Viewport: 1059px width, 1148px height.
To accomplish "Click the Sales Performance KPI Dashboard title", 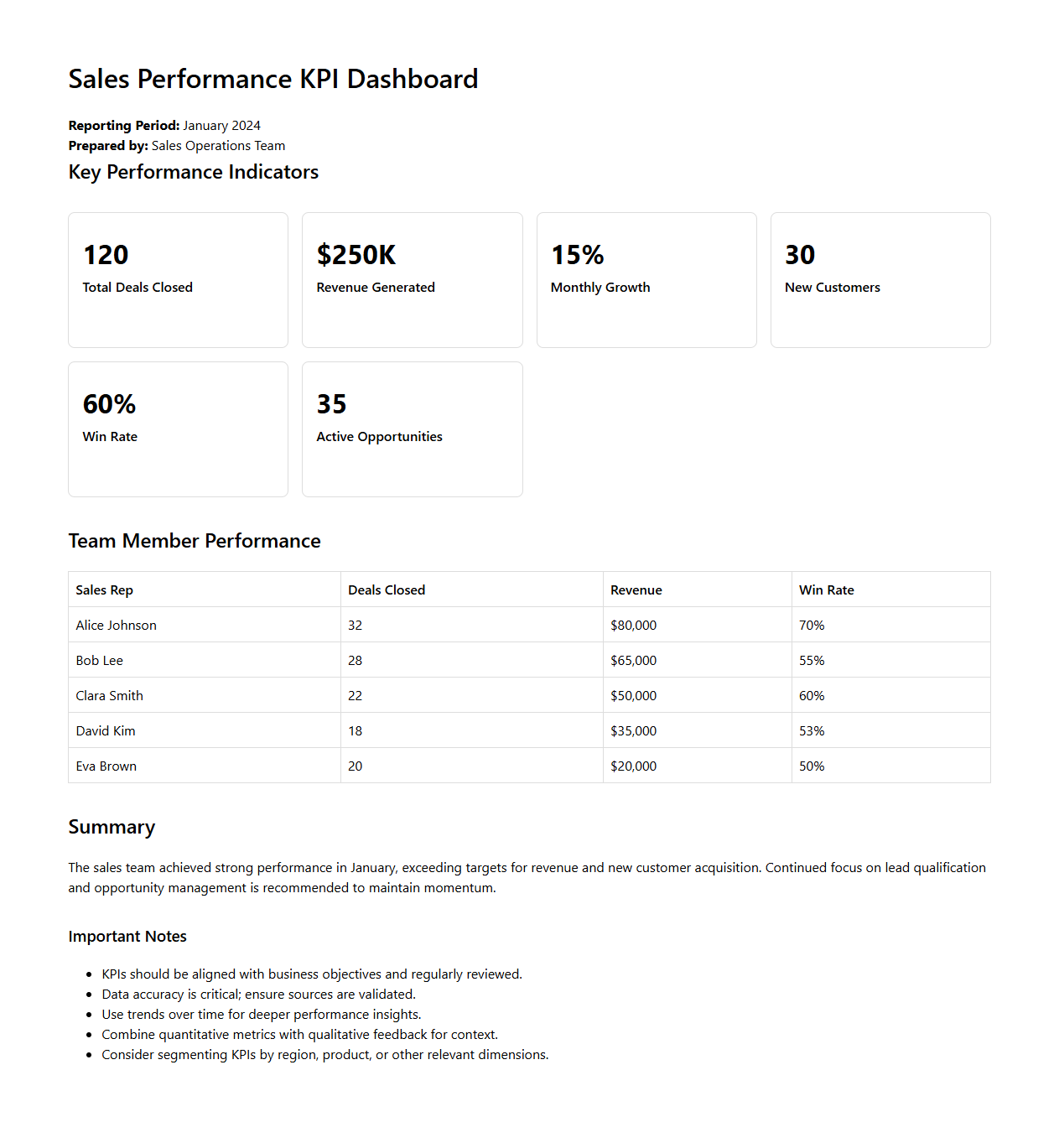I will (273, 79).
